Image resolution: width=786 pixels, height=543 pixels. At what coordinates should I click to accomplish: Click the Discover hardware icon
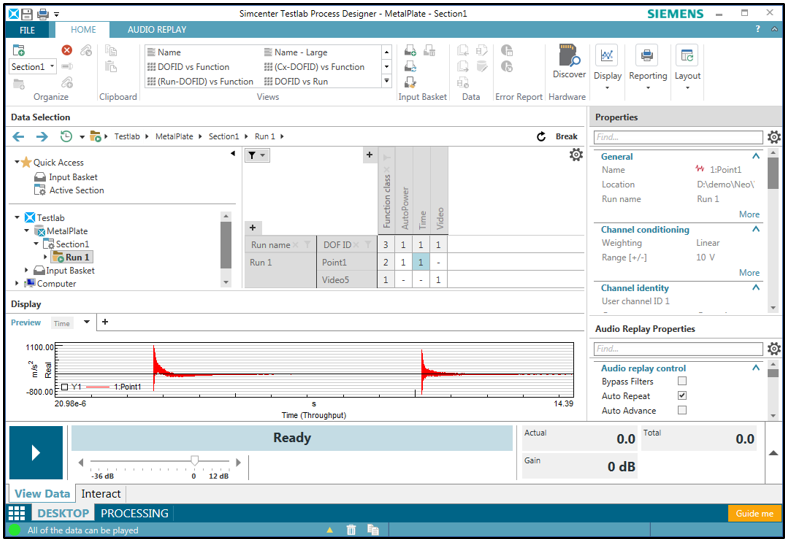(568, 56)
